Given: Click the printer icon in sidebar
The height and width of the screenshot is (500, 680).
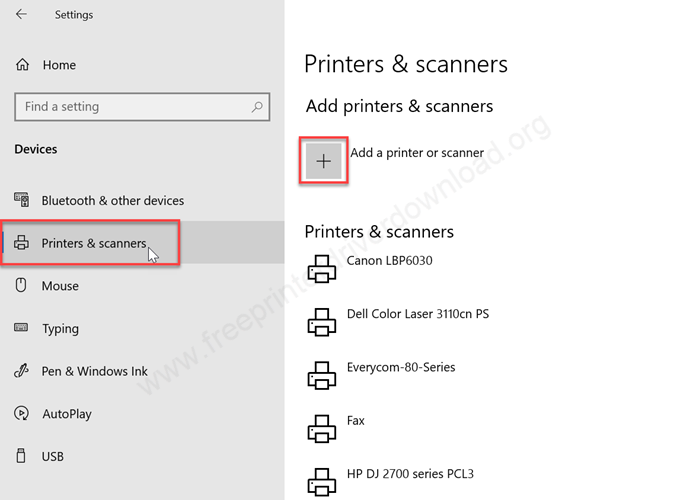Looking at the screenshot, I should [21, 242].
